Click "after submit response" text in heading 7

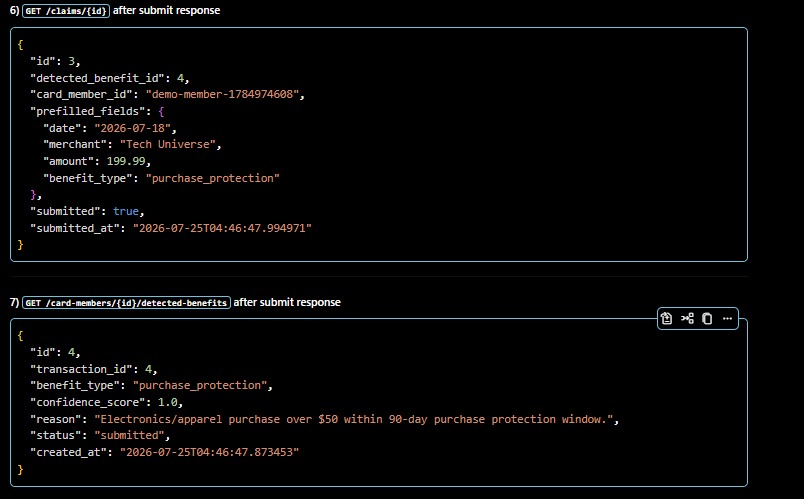287,302
